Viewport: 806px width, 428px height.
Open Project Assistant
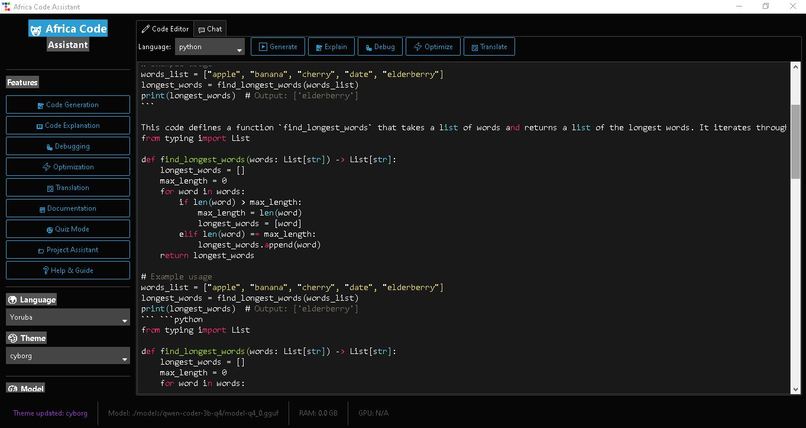(x=68, y=250)
